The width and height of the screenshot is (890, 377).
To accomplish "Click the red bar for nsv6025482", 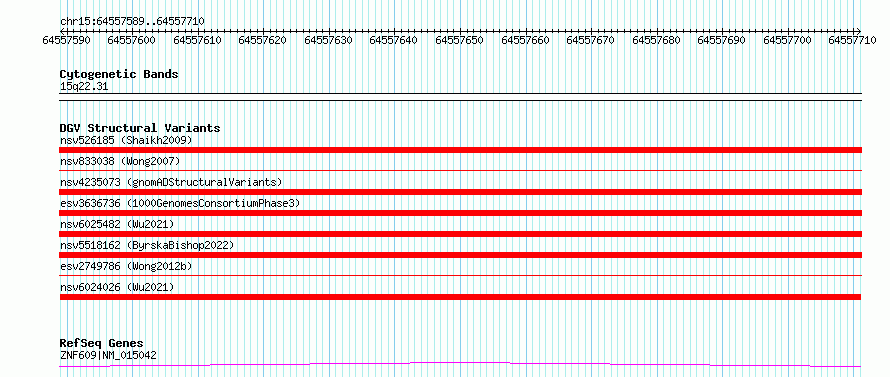I will 460,234.
